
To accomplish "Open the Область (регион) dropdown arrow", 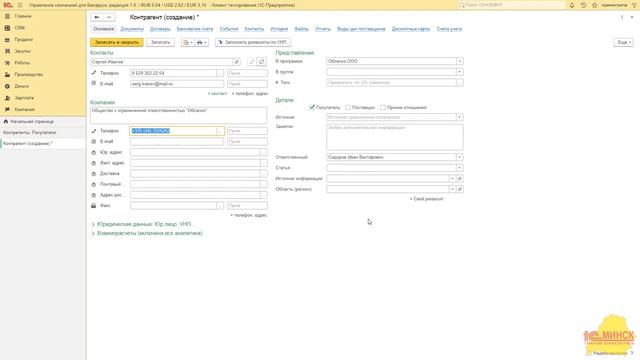I will point(452,189).
